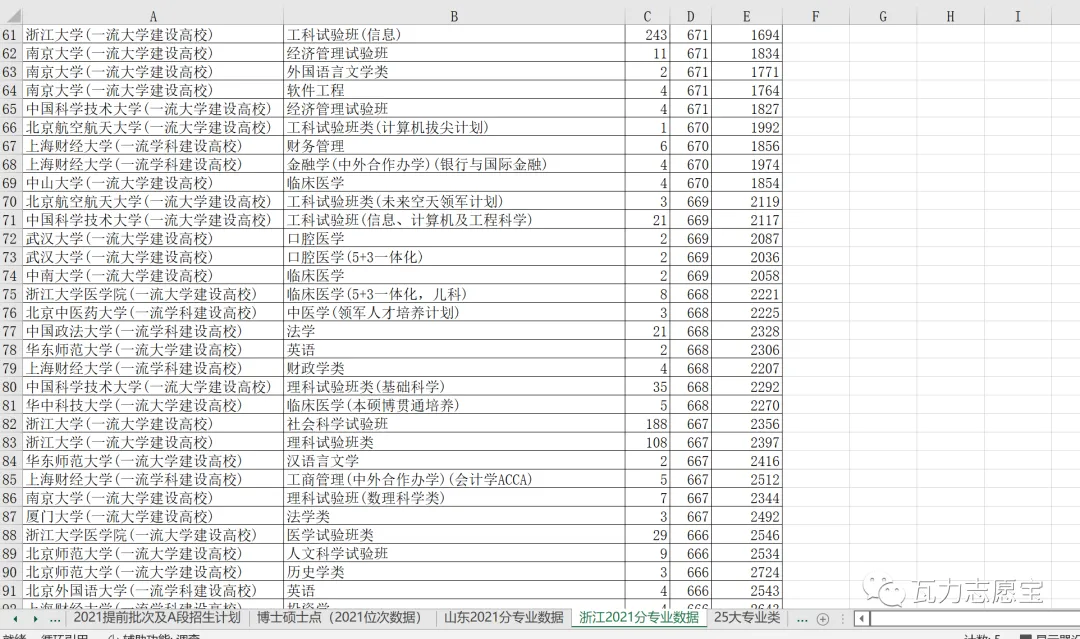Show more sheets via right ellipsis
The height and width of the screenshot is (639, 1080).
click(x=802, y=619)
